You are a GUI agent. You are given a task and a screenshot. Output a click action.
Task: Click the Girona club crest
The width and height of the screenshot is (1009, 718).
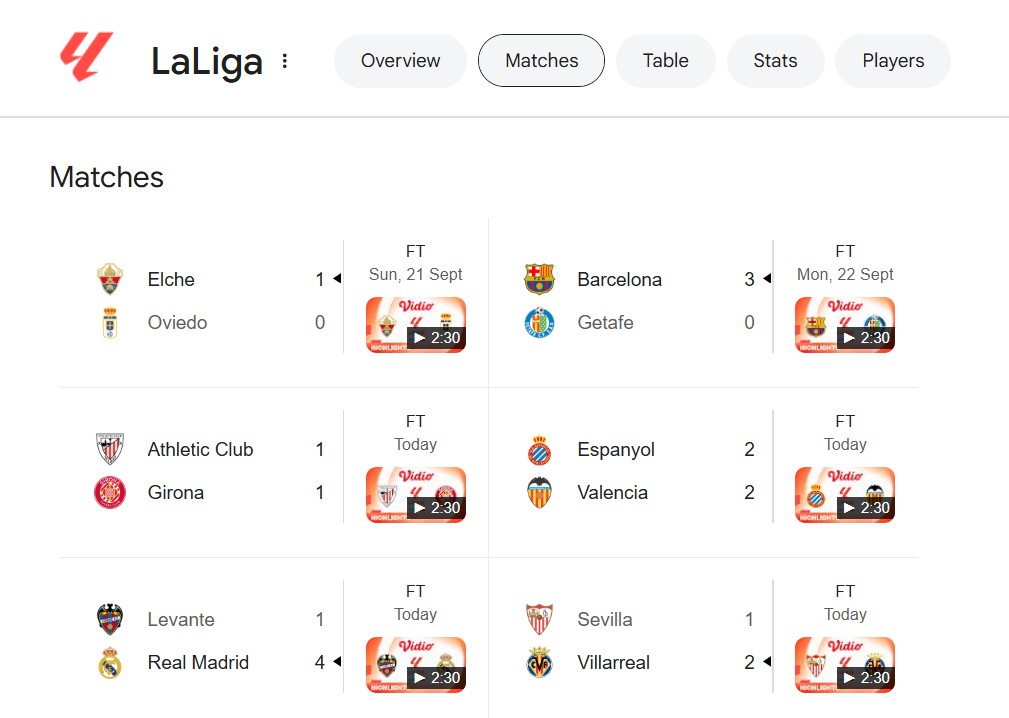110,492
